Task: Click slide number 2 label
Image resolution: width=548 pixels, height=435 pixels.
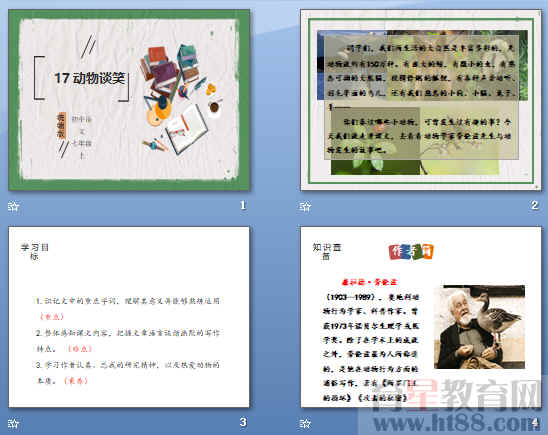Action: pos(535,205)
